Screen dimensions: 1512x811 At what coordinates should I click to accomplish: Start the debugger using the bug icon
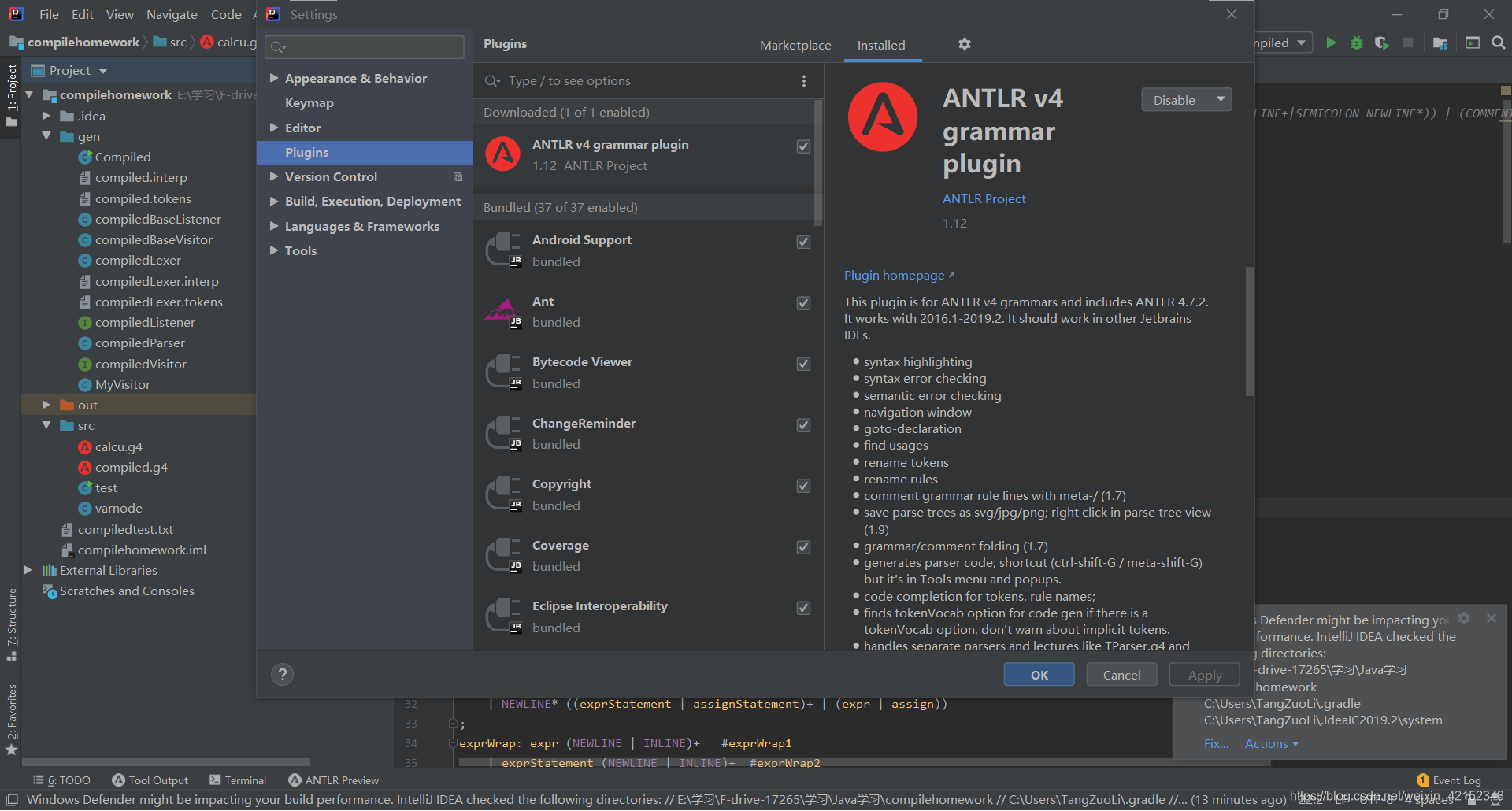click(x=1356, y=43)
